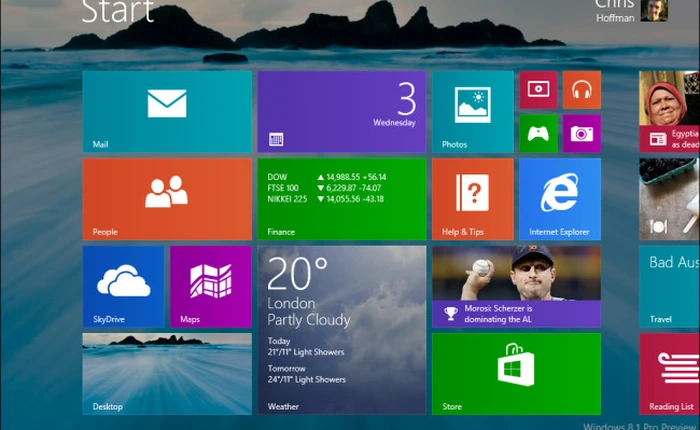
Task: Click the Chris Hoffman account picture
Action: click(654, 10)
